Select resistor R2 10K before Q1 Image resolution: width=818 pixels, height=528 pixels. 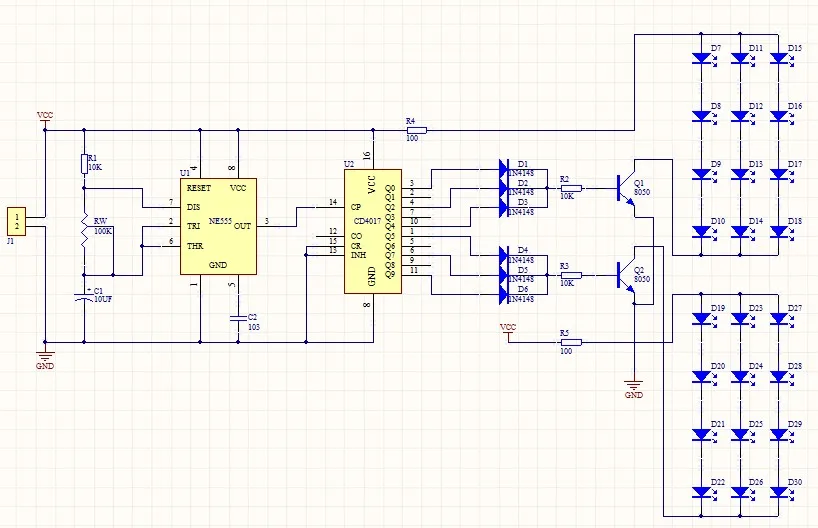pos(571,188)
